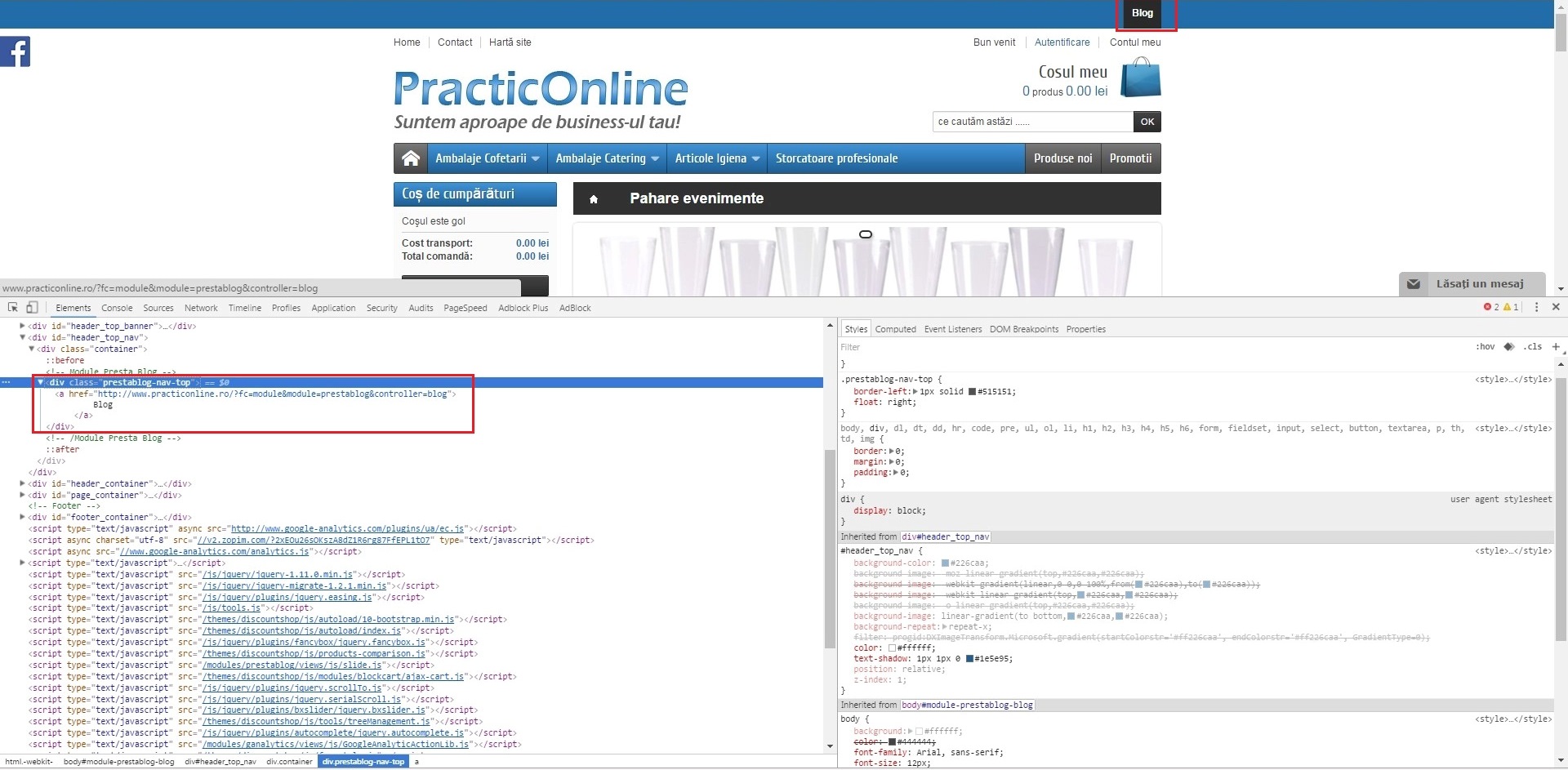Toggle the .cls class editor
This screenshot has height=770, width=1568.
coord(1532,347)
